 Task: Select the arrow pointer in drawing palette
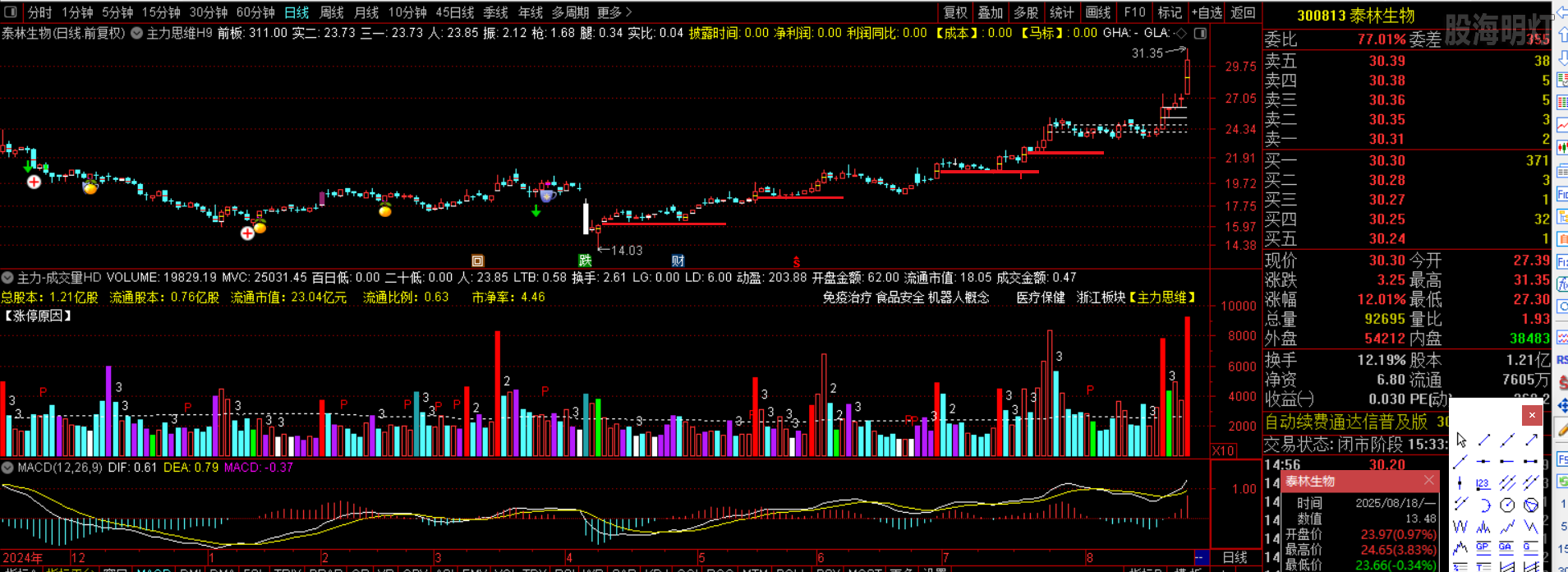[1461, 441]
